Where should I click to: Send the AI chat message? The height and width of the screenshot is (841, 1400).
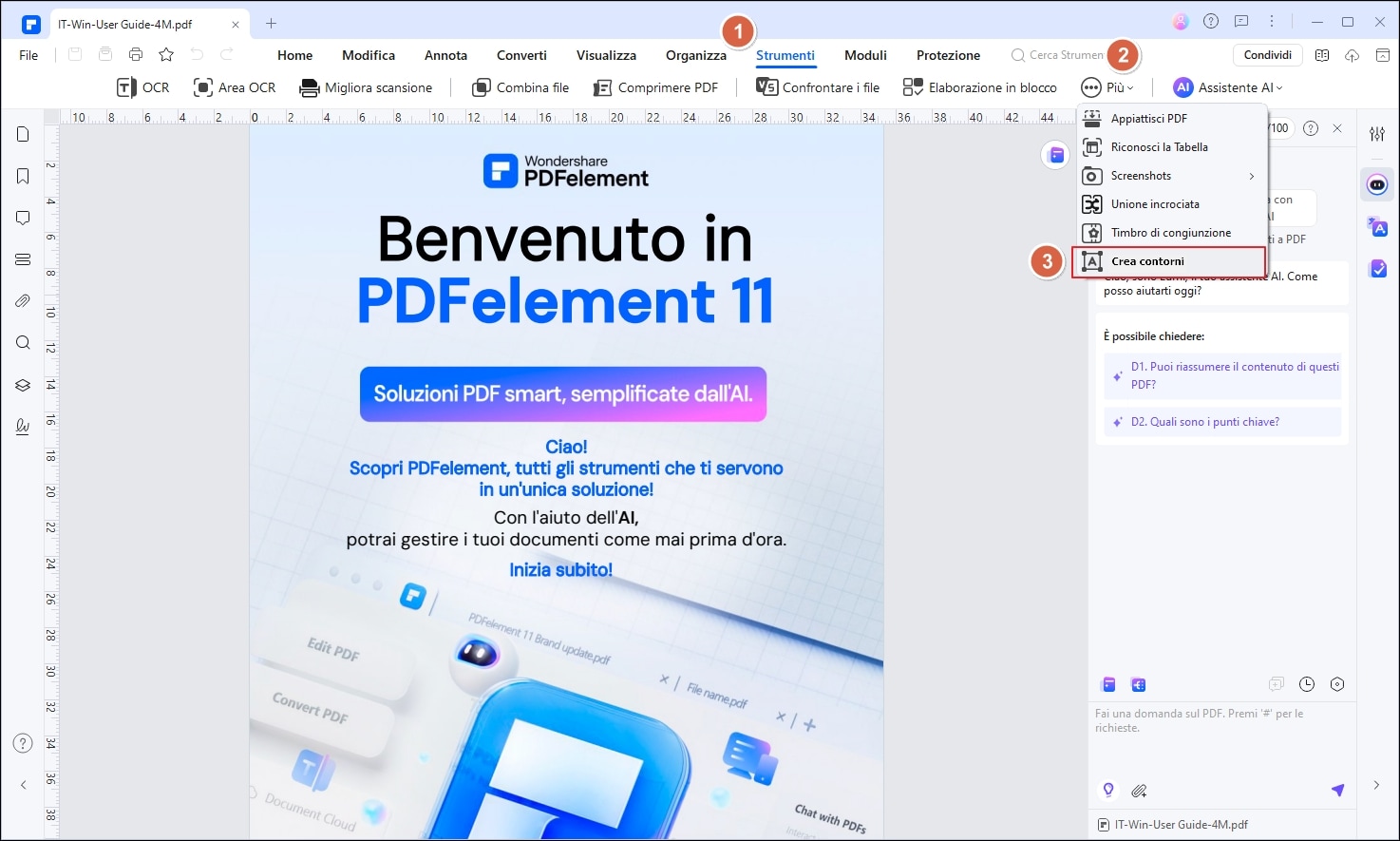click(1337, 790)
